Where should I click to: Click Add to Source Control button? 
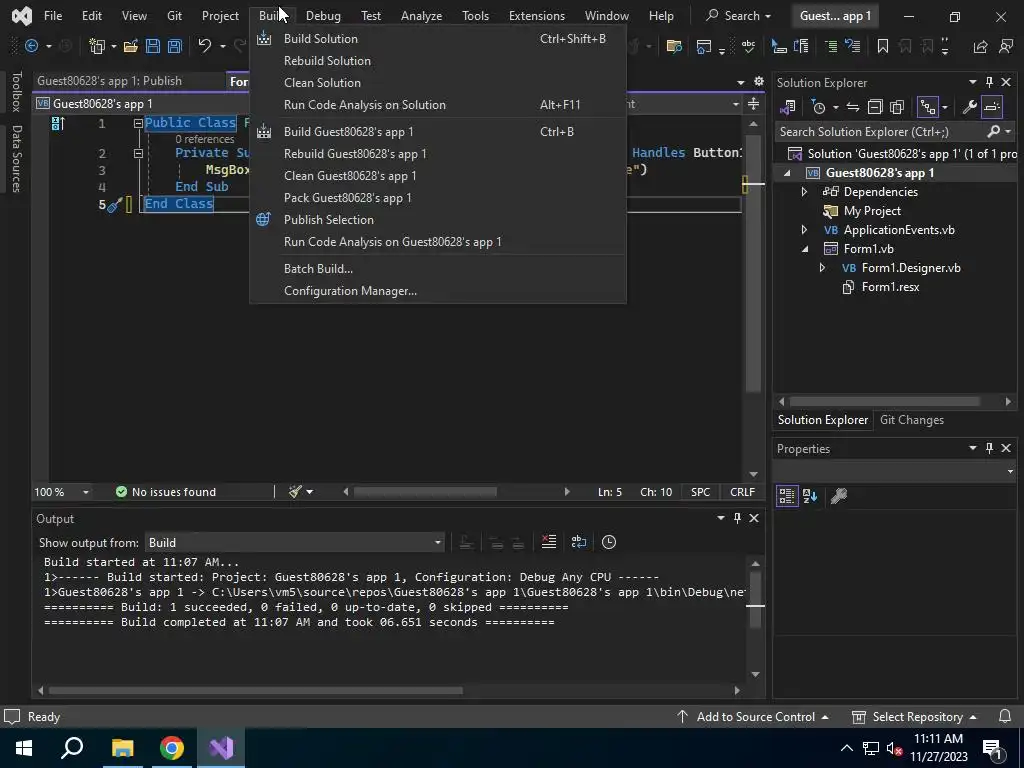[753, 716]
